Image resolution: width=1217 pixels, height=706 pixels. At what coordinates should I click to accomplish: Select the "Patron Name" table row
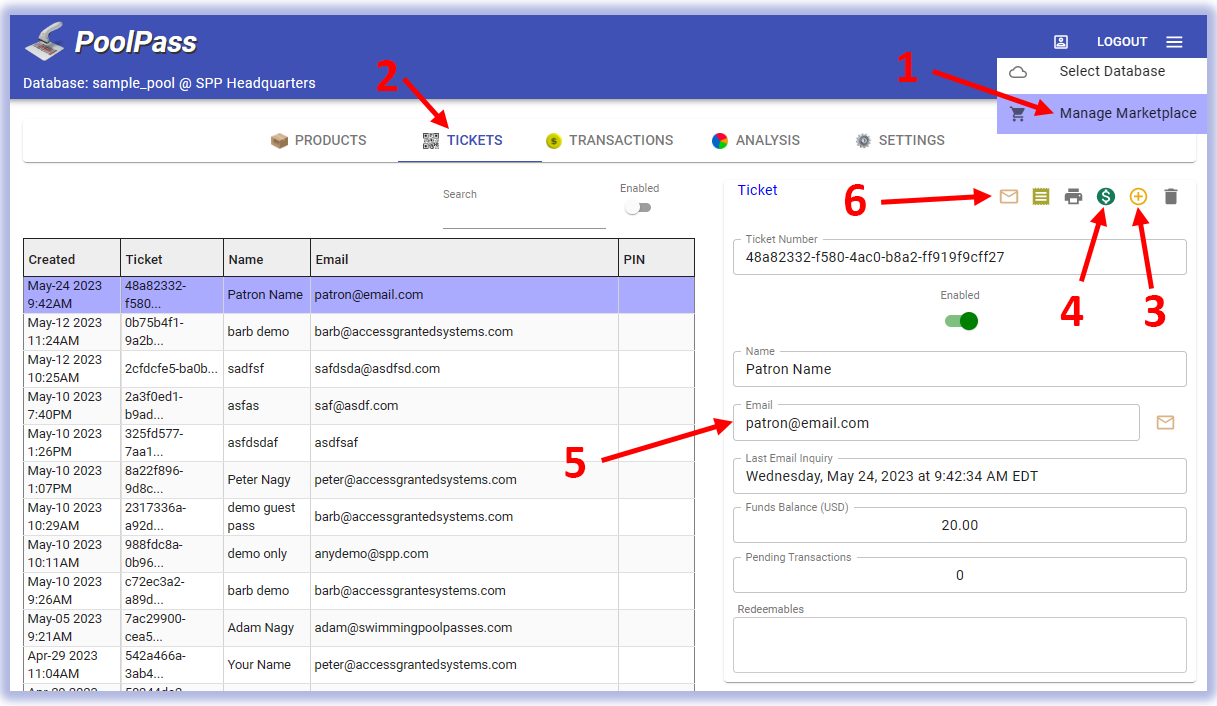pyautogui.click(x=359, y=295)
